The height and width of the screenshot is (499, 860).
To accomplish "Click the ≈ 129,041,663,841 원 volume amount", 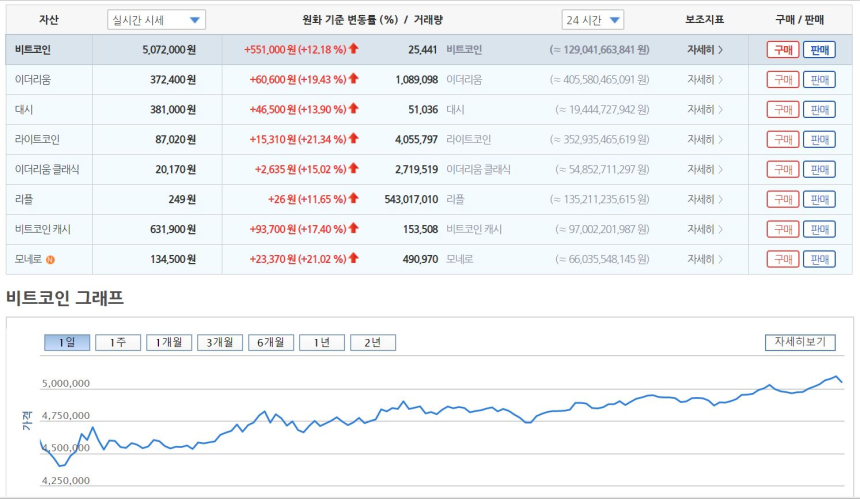I will (x=599, y=50).
